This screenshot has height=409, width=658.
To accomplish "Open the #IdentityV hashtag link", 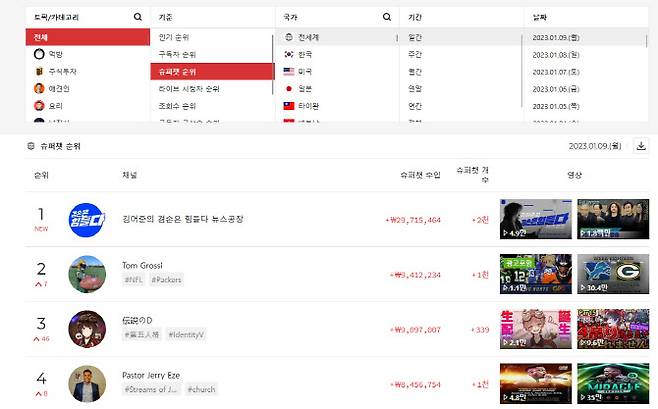I will (186, 334).
